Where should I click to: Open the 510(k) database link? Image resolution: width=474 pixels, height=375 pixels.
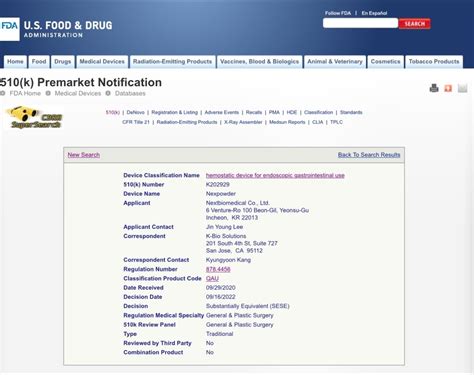point(113,112)
